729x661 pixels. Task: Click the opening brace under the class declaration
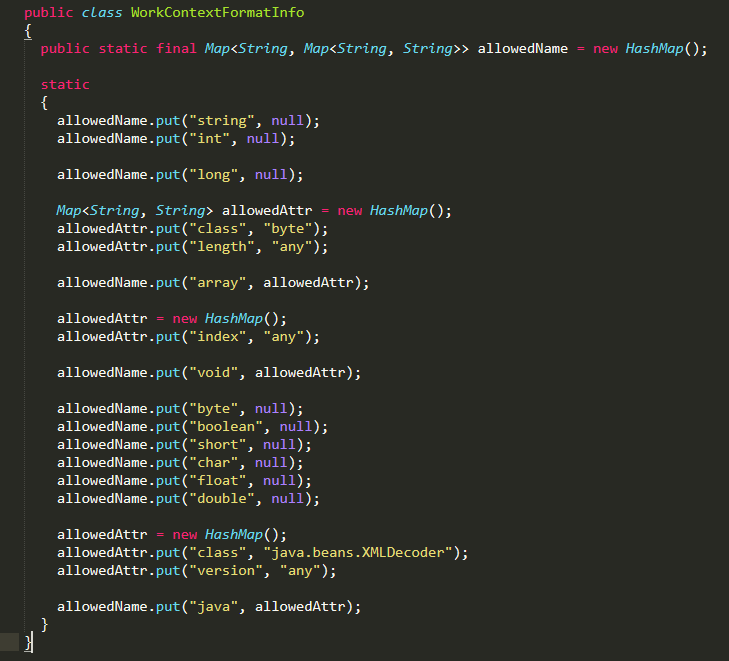(x=28, y=31)
